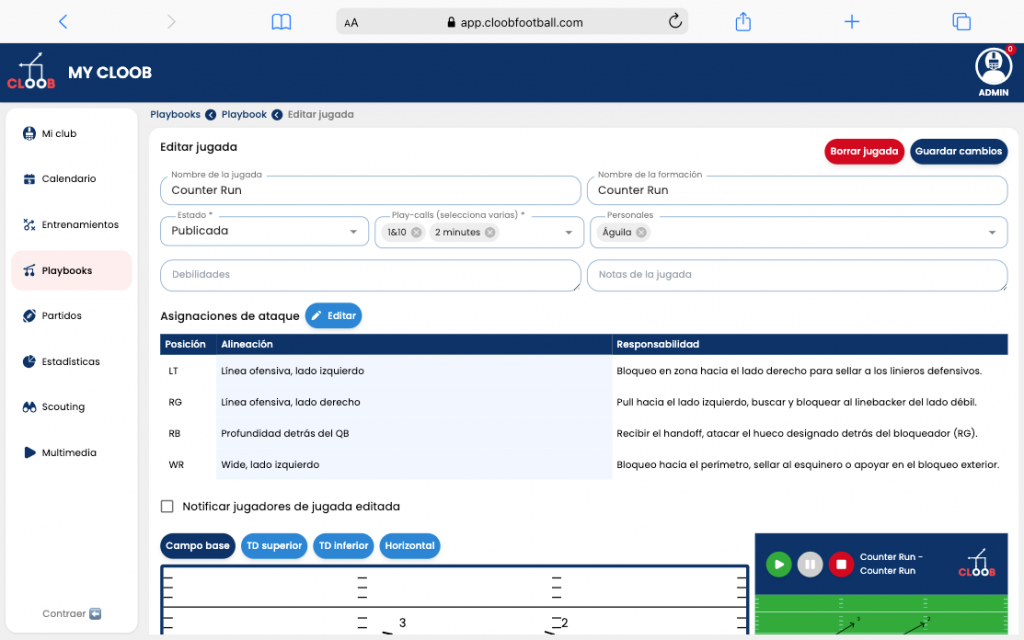Viewport: 1024px width, 640px height.
Task: Click the Safari share icon
Action: click(743, 21)
